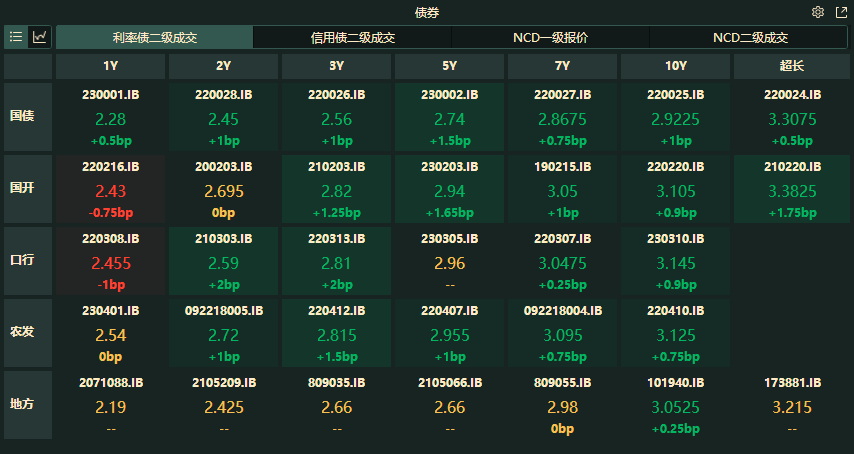Open bond 220313.IB cell

(337, 261)
